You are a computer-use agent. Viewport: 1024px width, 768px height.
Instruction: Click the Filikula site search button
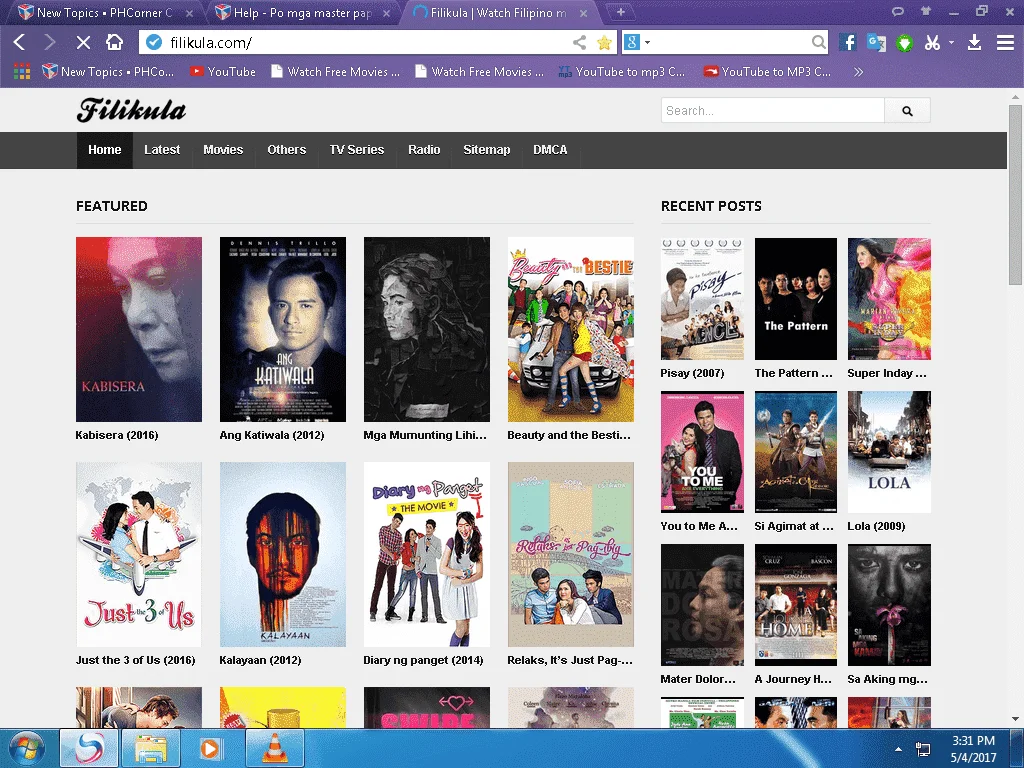click(x=907, y=111)
